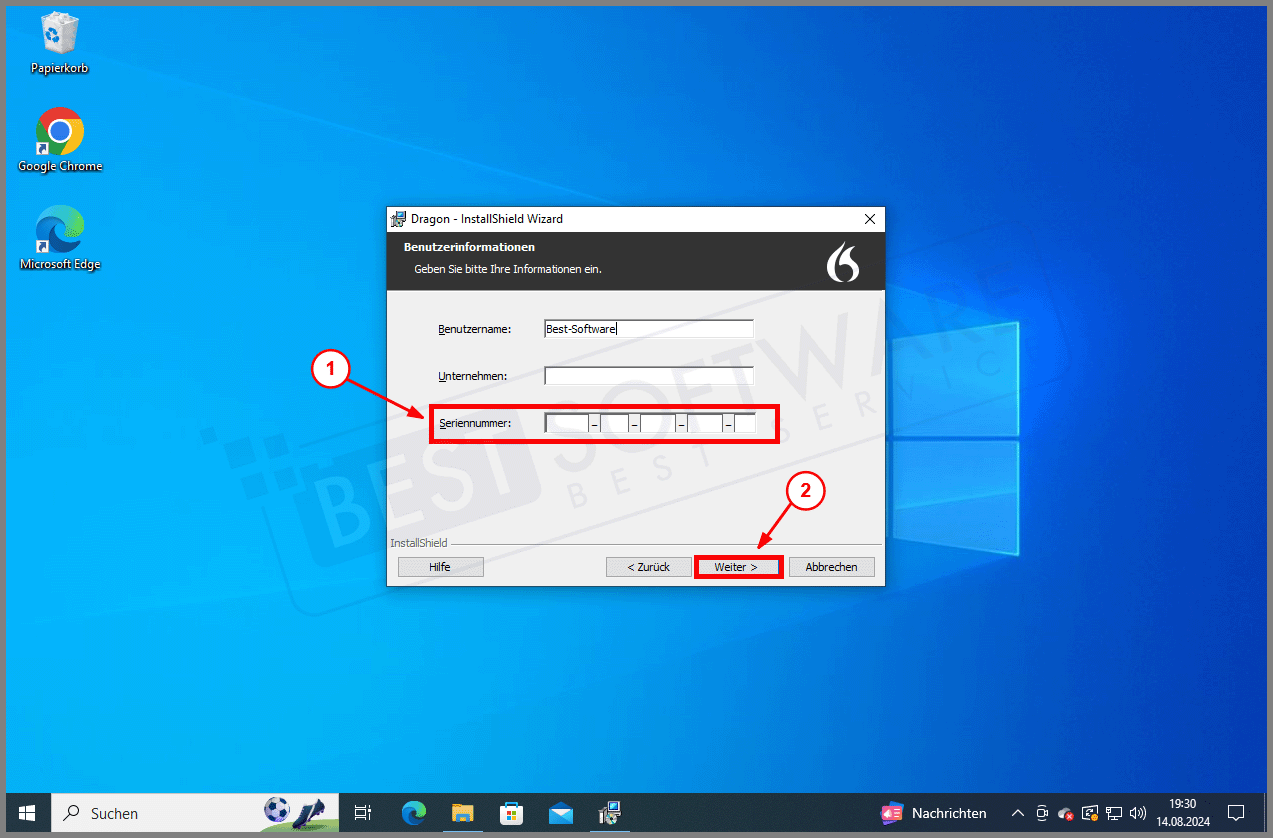Click the OneDrive sync error tray icon
Image resolution: width=1273 pixels, height=838 pixels.
point(1065,813)
